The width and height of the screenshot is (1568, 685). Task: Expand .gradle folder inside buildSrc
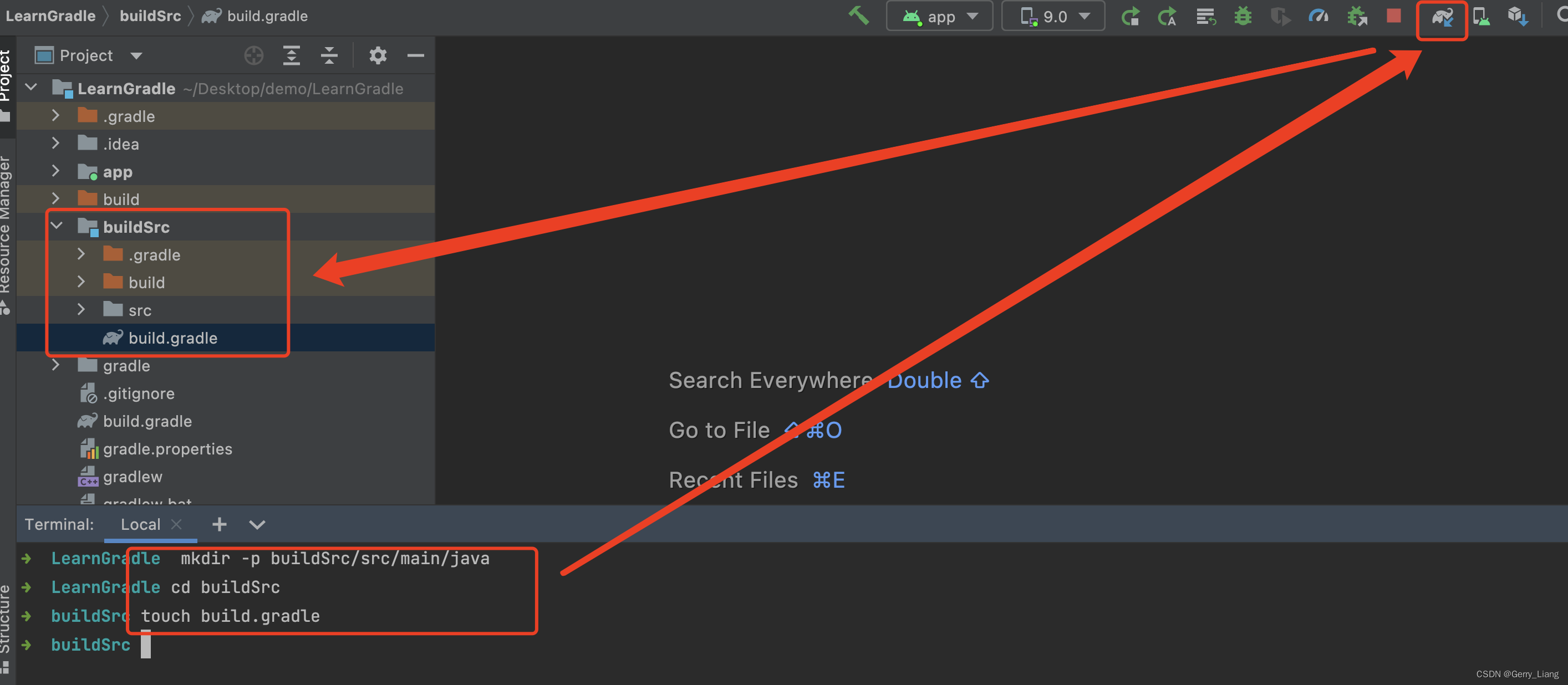click(x=82, y=254)
